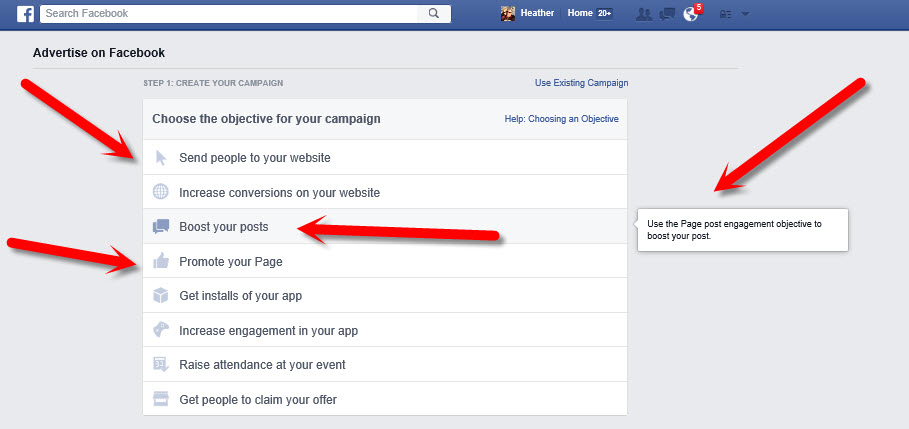
Task: Click the box icon for app installs
Action: 161,296
